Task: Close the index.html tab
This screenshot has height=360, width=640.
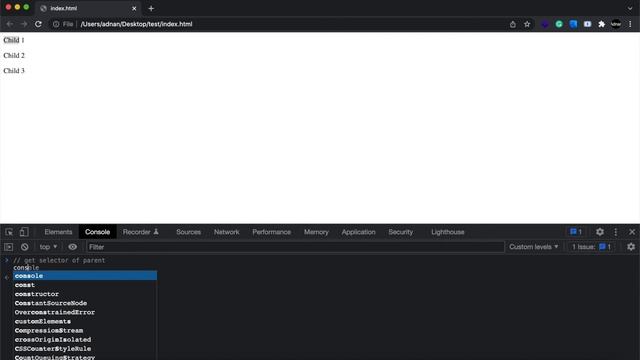Action: tap(134, 8)
